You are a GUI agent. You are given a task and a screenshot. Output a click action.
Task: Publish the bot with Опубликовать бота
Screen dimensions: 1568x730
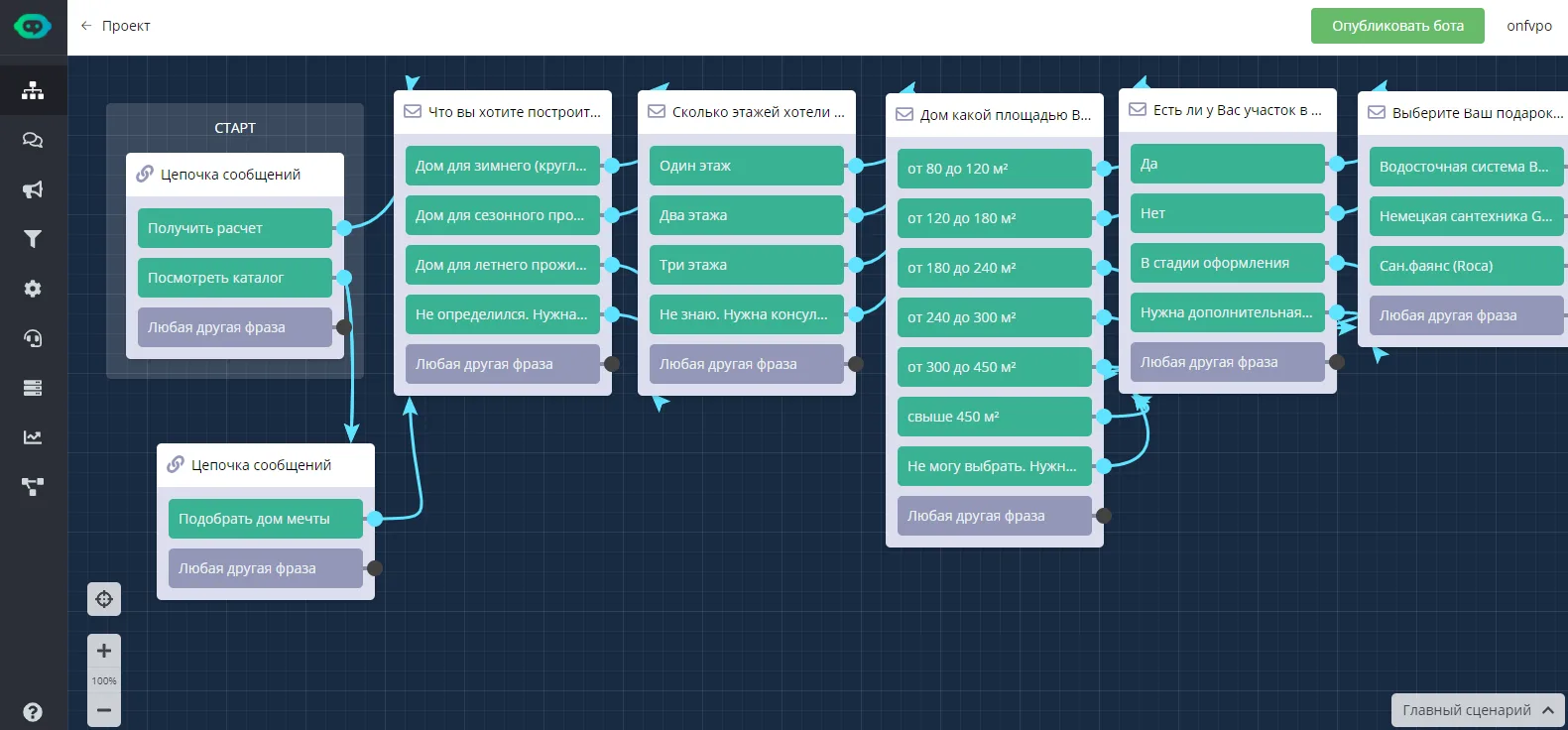point(1397,26)
